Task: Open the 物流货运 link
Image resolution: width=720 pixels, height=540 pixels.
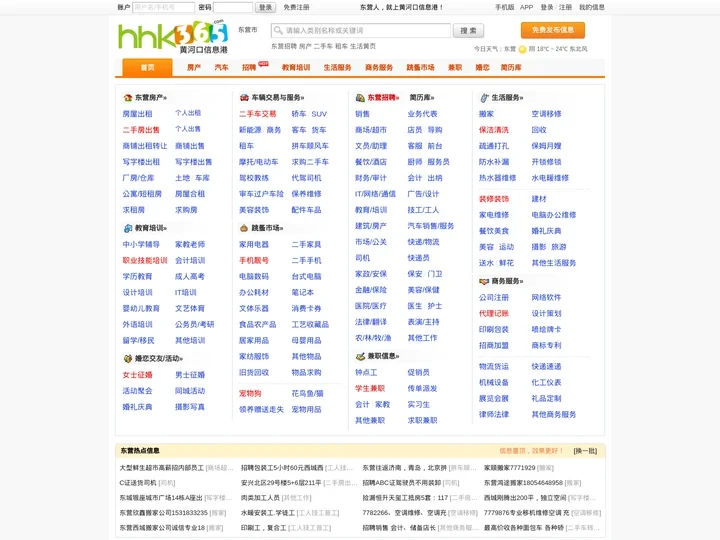Action: 494,366
